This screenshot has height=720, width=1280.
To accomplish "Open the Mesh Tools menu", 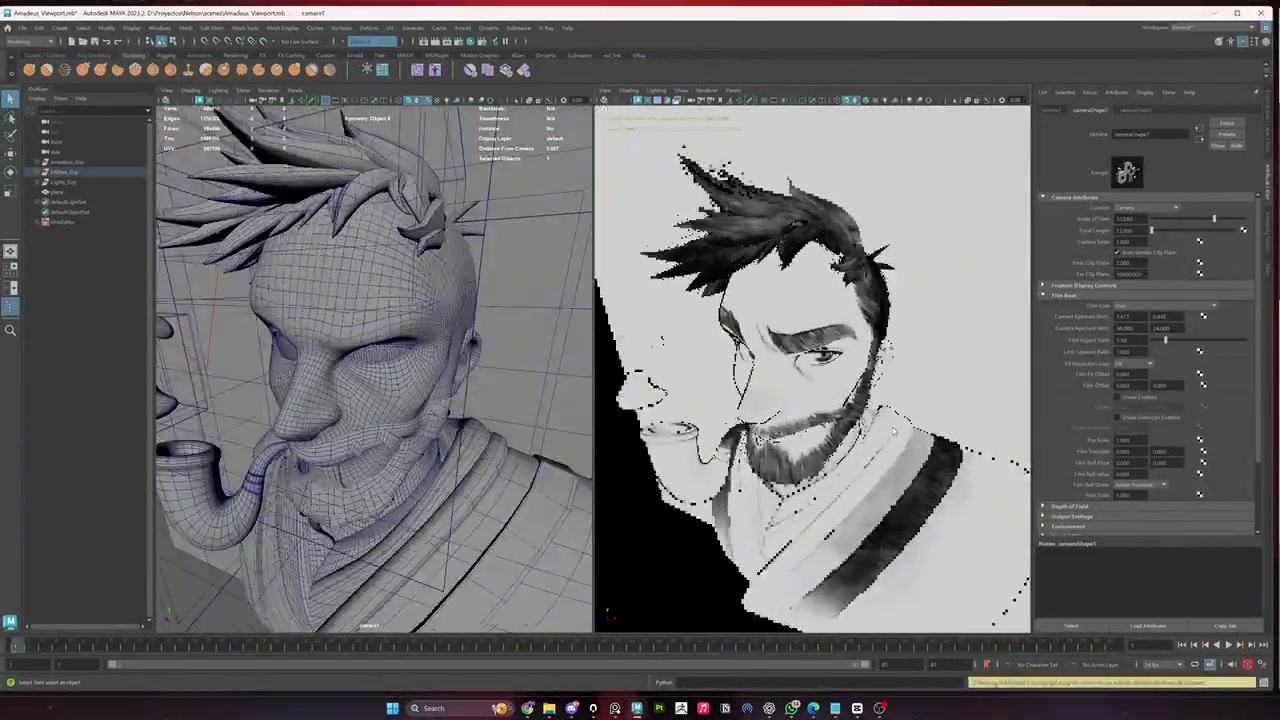I will coord(246,27).
